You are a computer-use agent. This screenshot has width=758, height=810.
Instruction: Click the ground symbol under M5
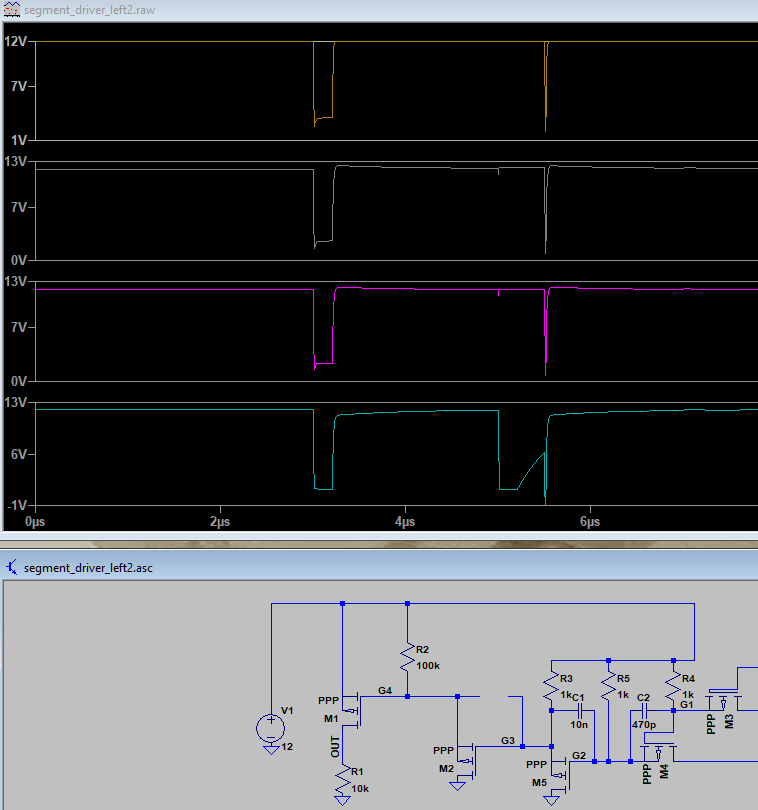(551, 800)
